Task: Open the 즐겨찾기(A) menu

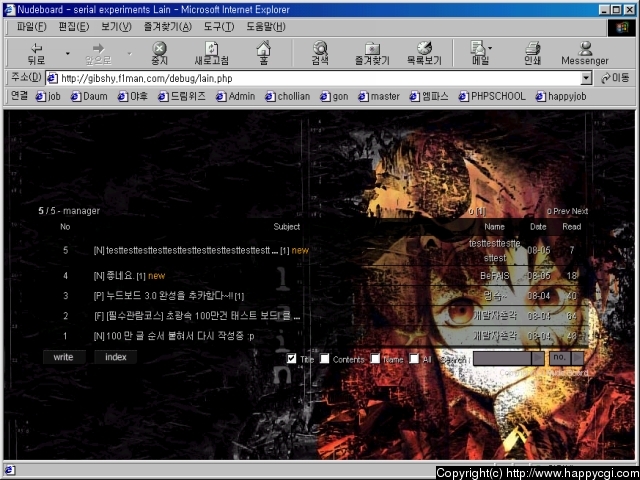Action: click(x=168, y=27)
